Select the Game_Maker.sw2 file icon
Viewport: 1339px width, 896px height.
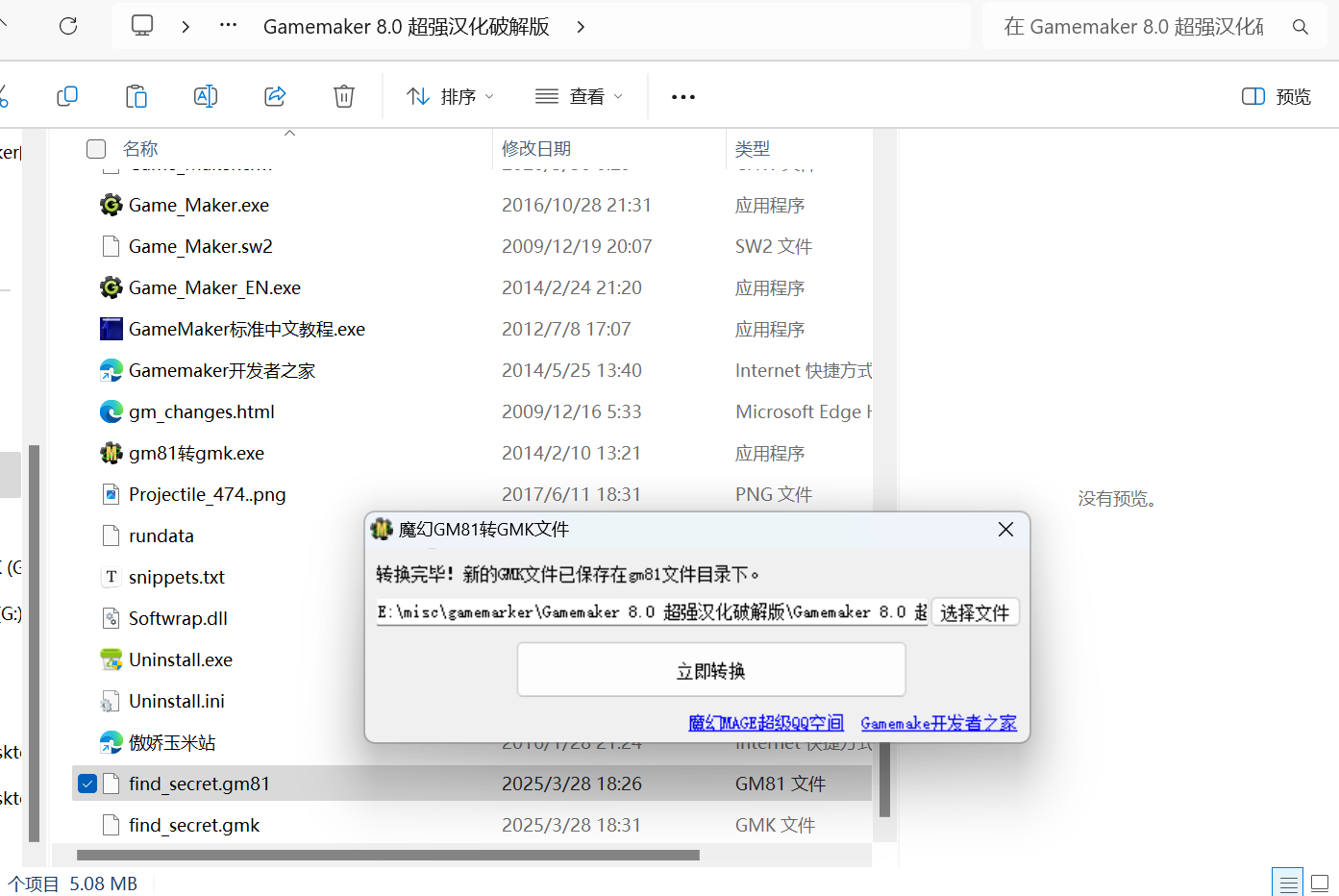click(x=112, y=246)
